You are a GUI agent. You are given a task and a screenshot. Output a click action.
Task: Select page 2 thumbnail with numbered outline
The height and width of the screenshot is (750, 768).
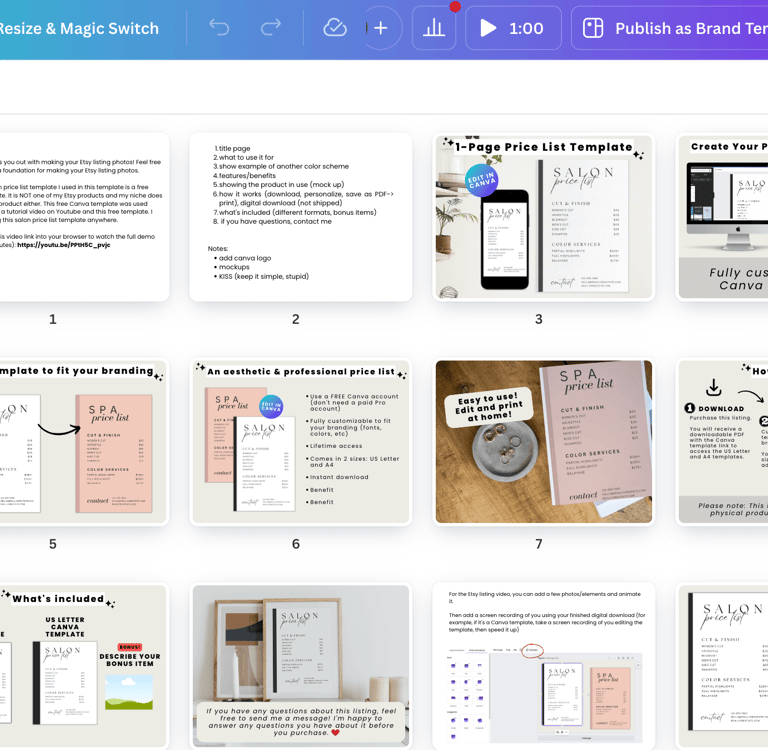point(301,217)
